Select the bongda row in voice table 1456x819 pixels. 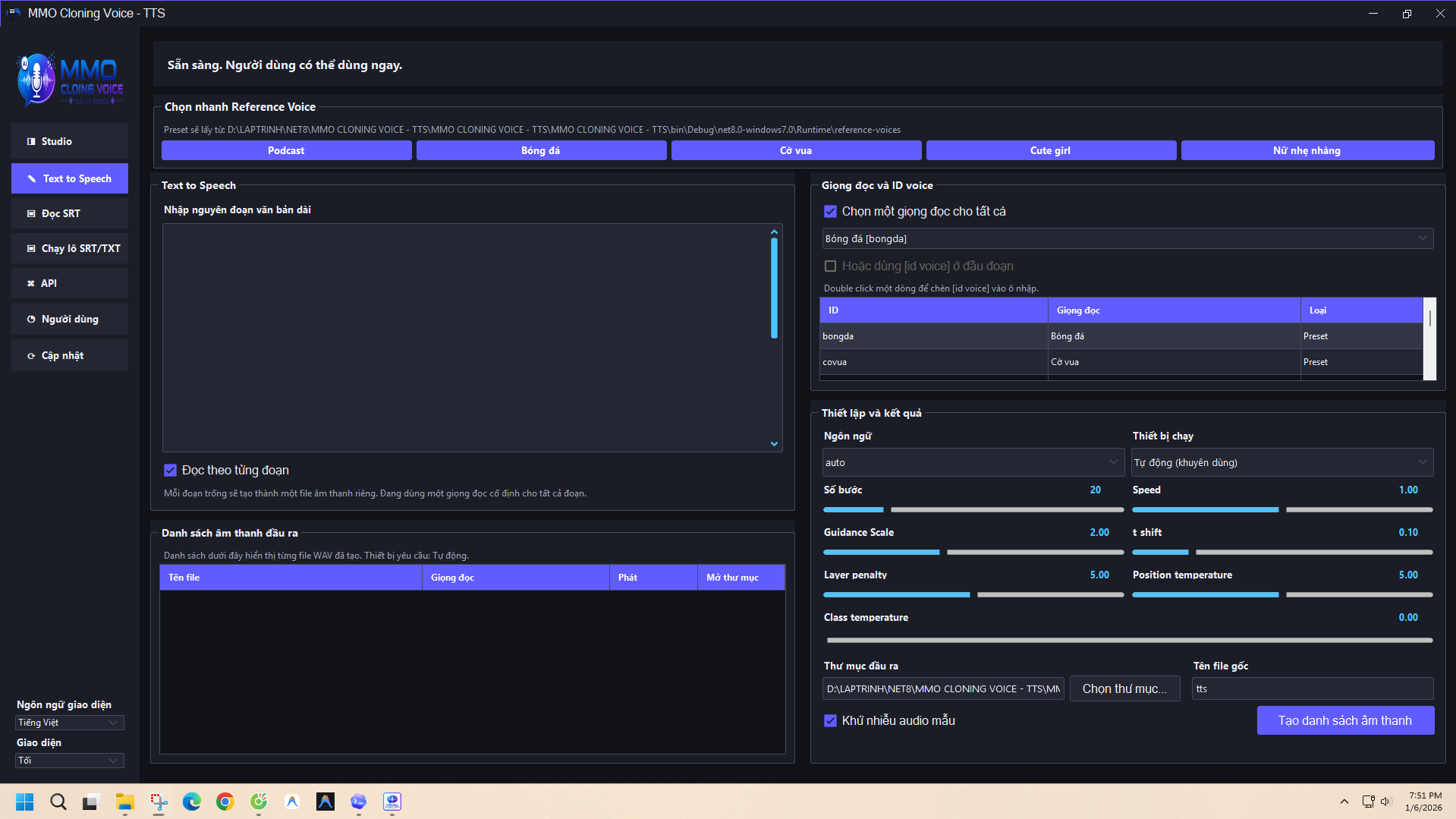pos(1121,336)
